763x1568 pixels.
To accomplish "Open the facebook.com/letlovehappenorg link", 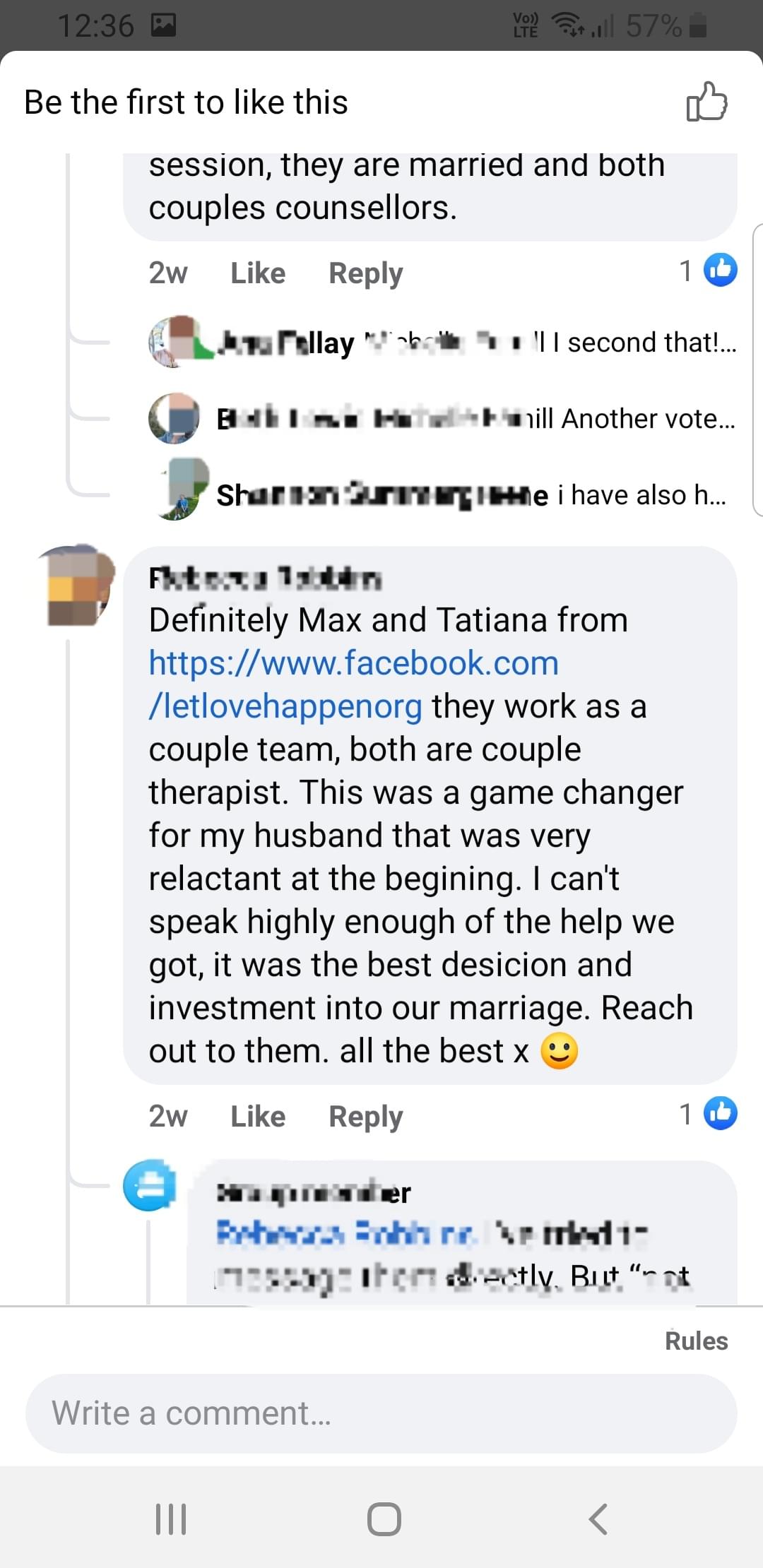I will pos(353,684).
